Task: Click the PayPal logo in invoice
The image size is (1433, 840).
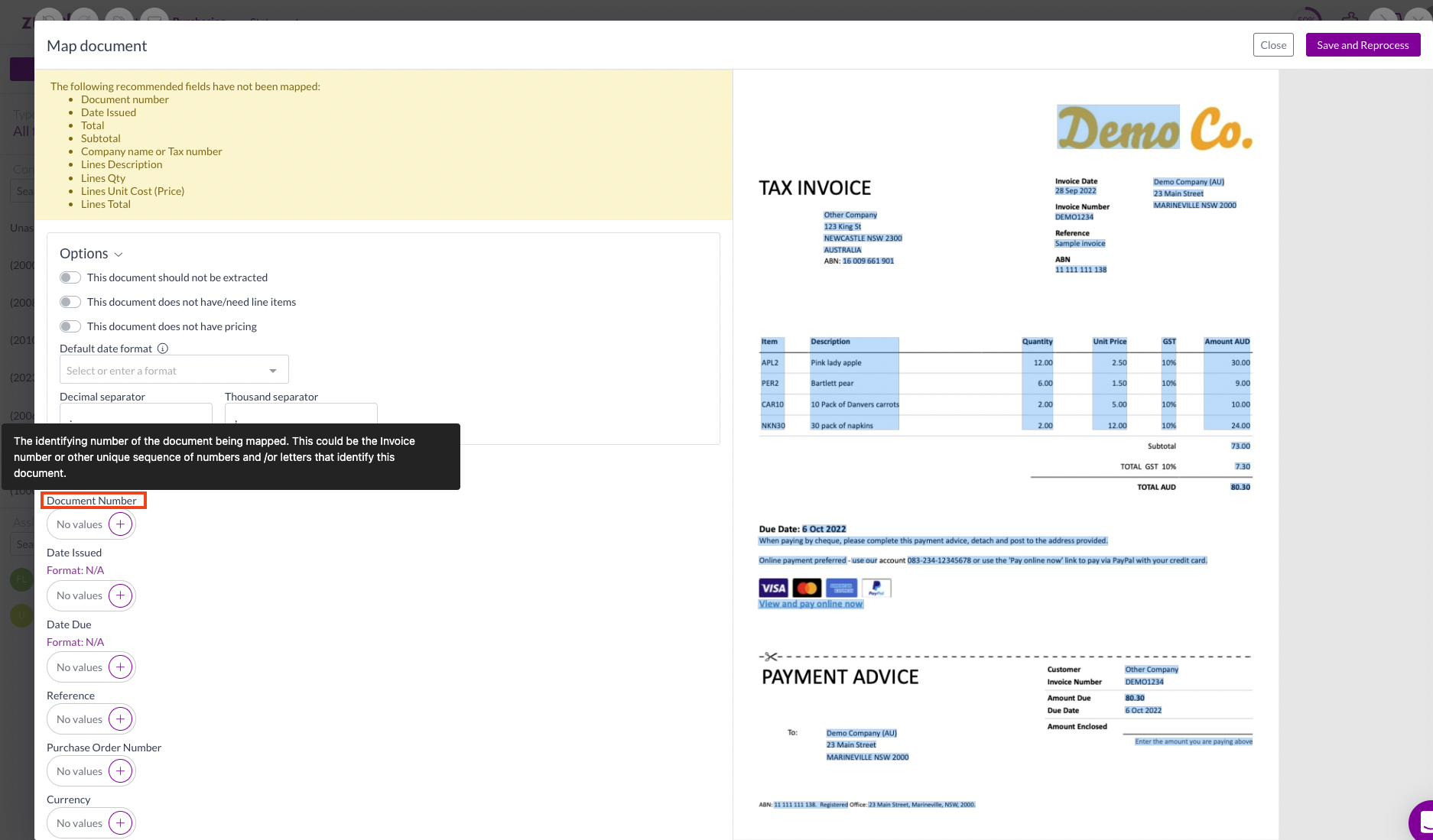Action: (876, 588)
